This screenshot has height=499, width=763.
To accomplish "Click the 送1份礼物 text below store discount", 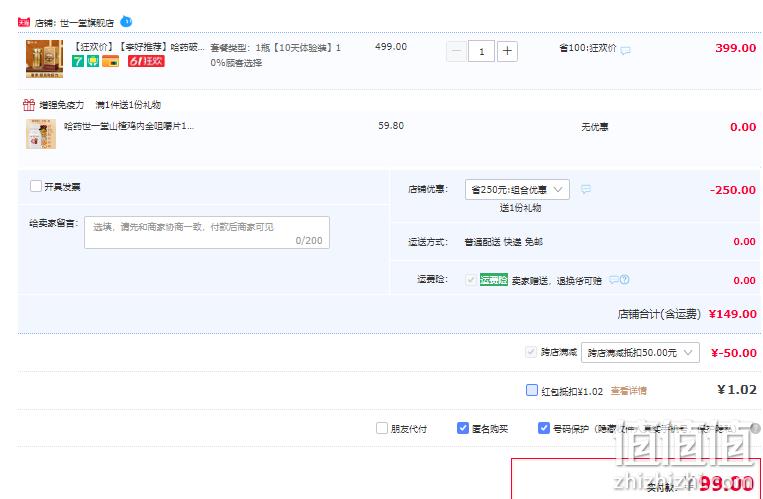I will coord(520,208).
